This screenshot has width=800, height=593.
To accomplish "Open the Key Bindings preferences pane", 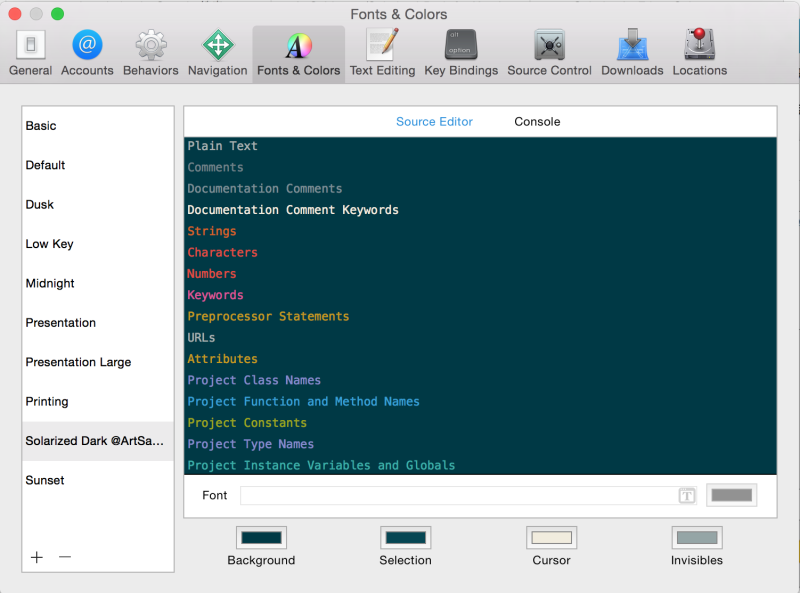I will (x=460, y=45).
